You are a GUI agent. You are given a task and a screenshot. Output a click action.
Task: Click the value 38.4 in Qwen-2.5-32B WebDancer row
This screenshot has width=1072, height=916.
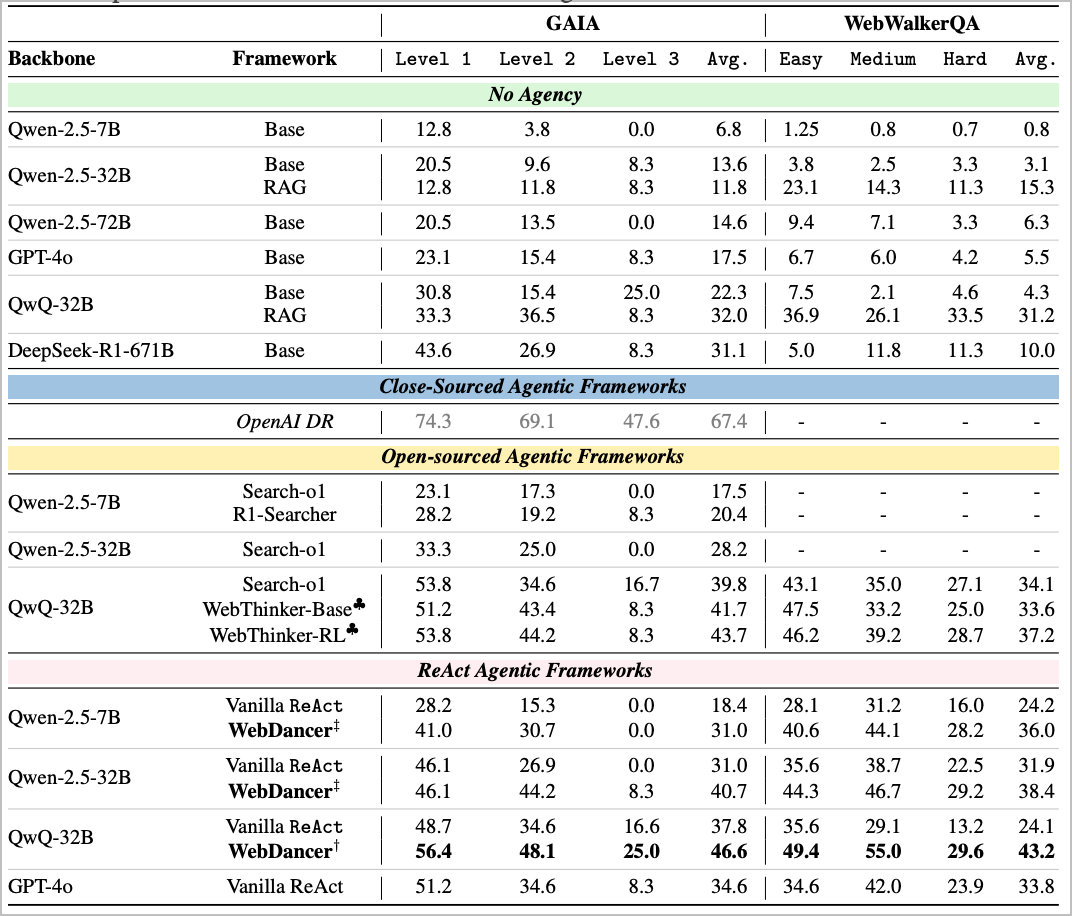pos(1036,791)
